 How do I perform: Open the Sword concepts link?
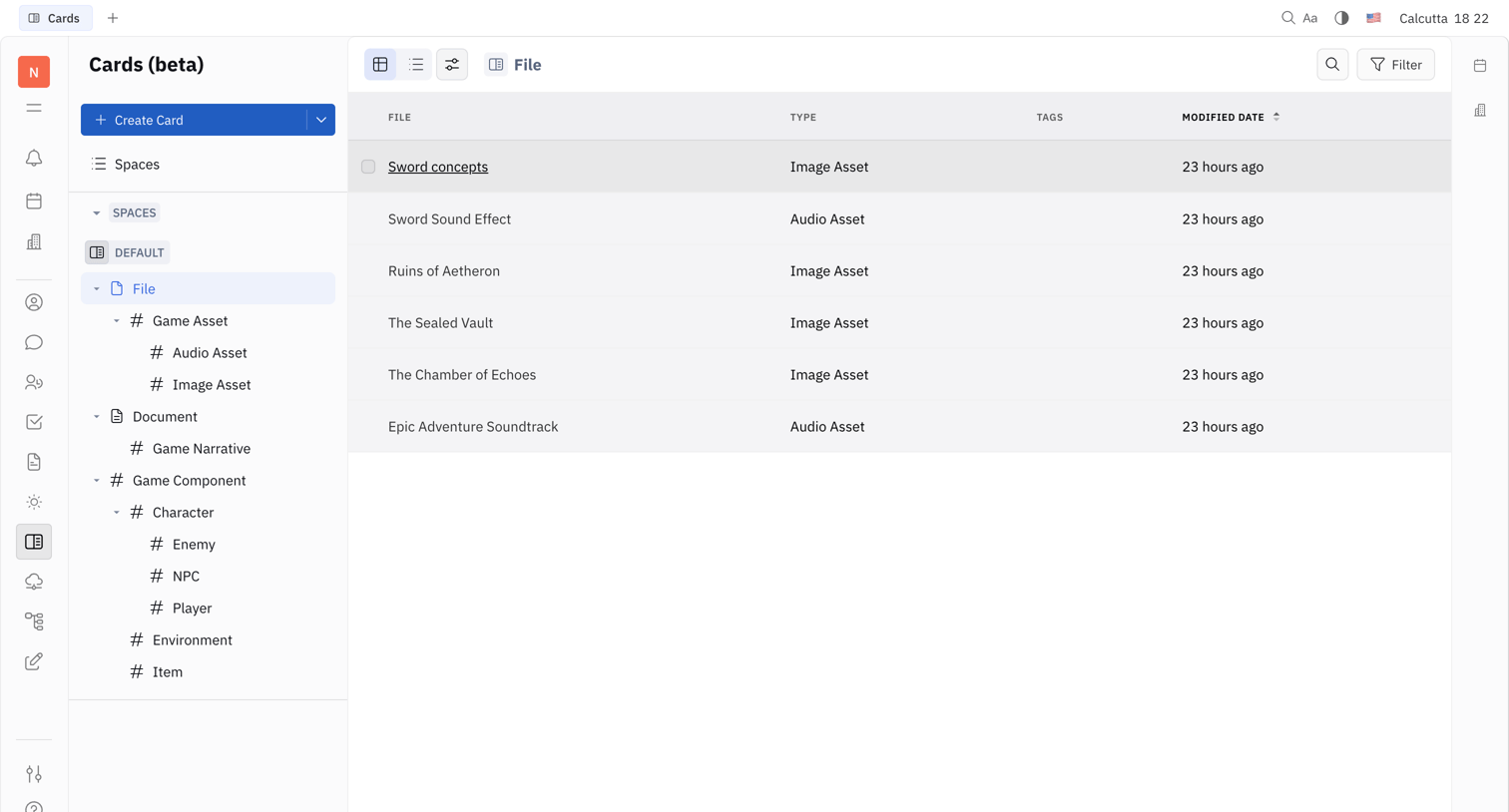coord(438,167)
